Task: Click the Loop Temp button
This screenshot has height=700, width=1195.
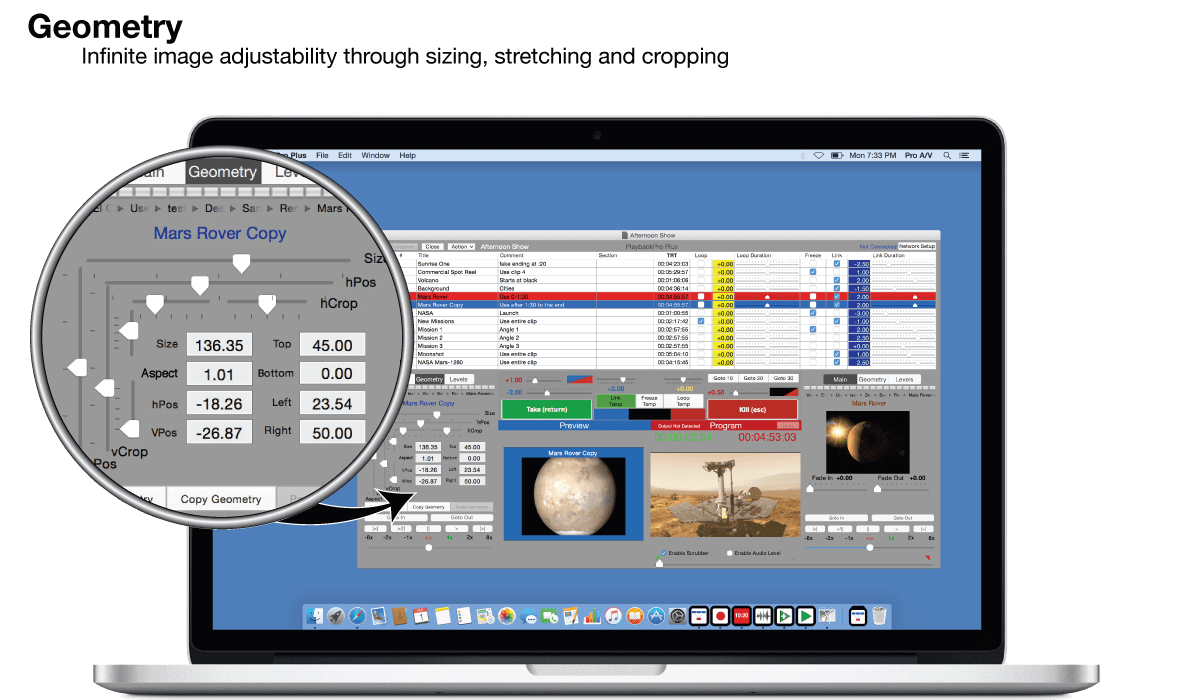Action: 683,400
